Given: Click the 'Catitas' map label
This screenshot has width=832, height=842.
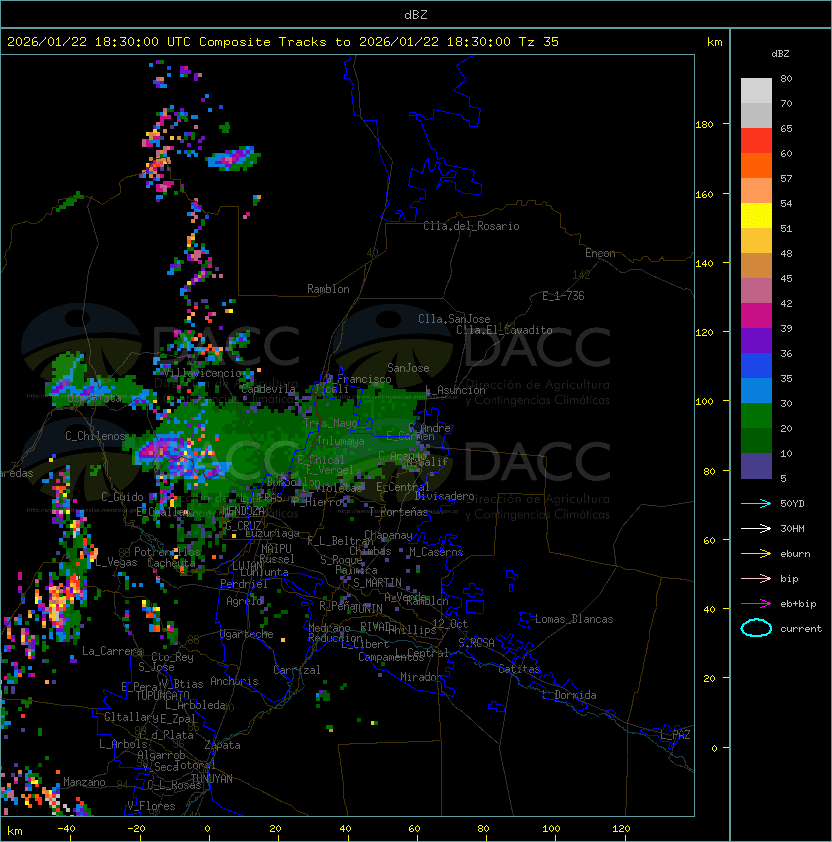Looking at the screenshot, I should click(x=519, y=669).
